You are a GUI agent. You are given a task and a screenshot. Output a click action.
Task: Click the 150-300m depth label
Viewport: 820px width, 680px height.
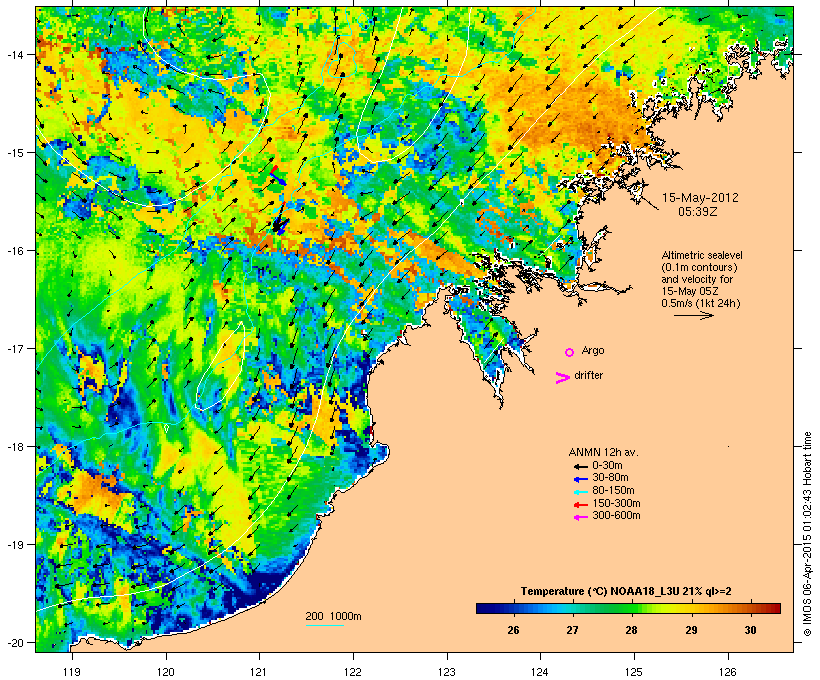616,503
